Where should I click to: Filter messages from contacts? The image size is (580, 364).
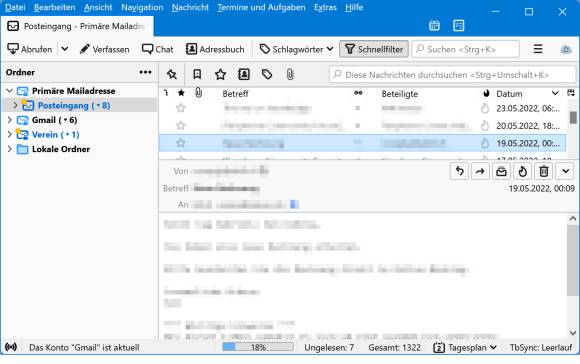tap(244, 74)
